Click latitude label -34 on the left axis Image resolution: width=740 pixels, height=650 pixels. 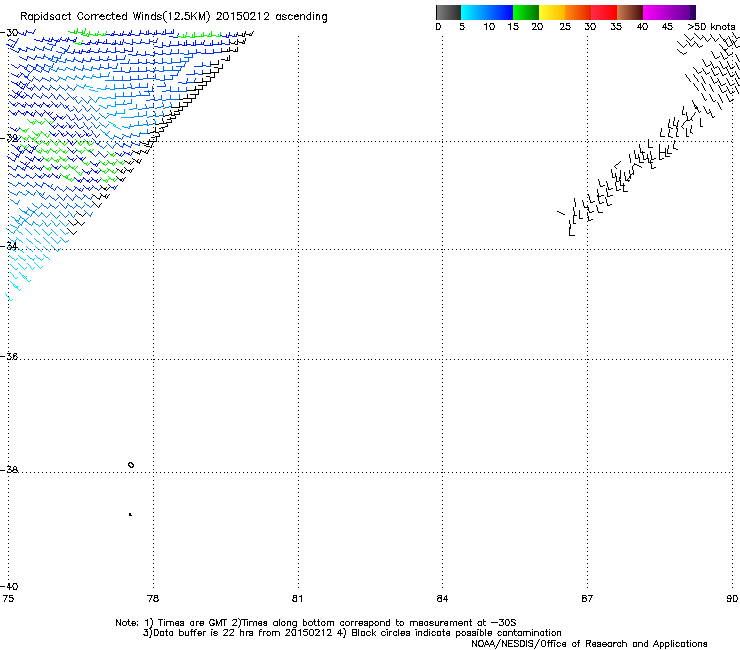[9, 246]
